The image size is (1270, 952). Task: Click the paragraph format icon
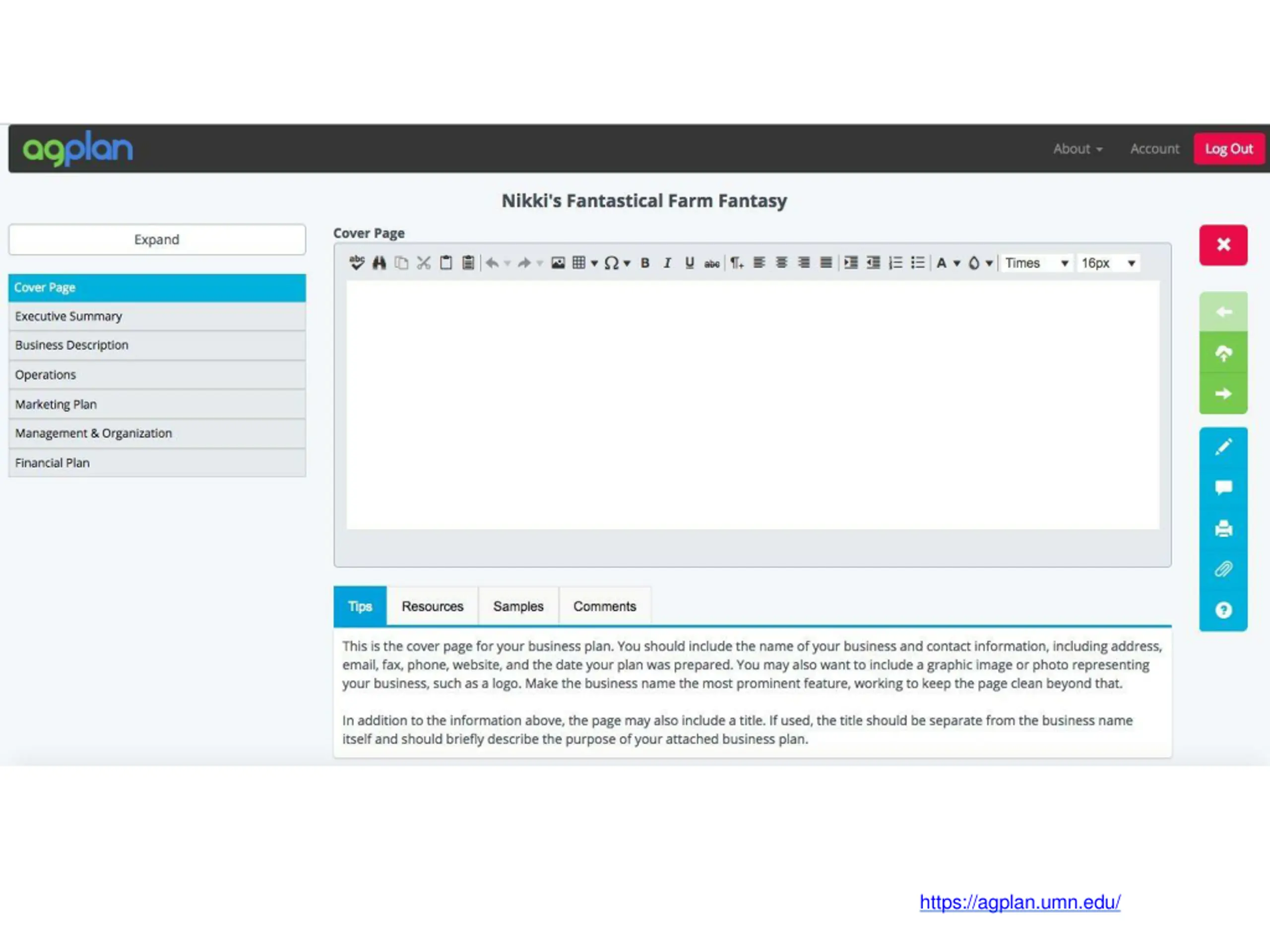[737, 263]
